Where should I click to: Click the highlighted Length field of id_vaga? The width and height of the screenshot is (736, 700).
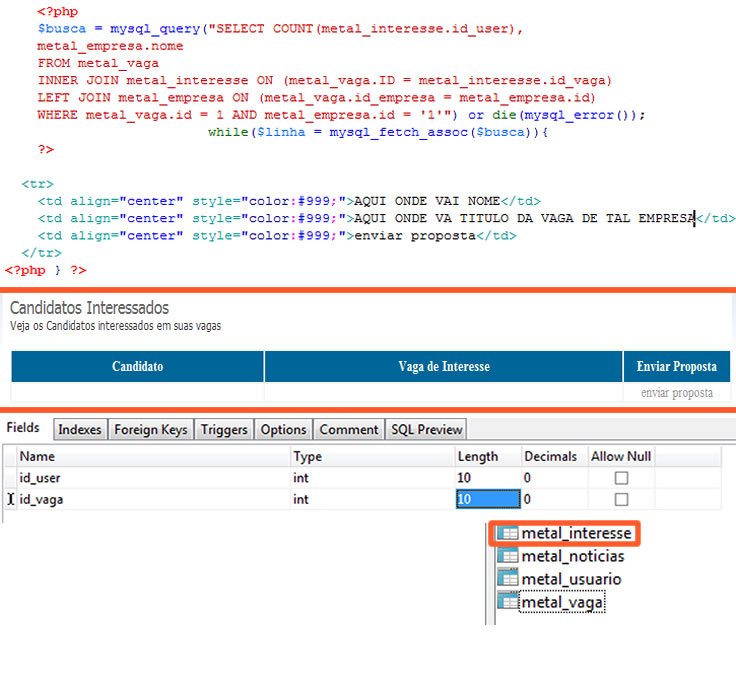487,499
